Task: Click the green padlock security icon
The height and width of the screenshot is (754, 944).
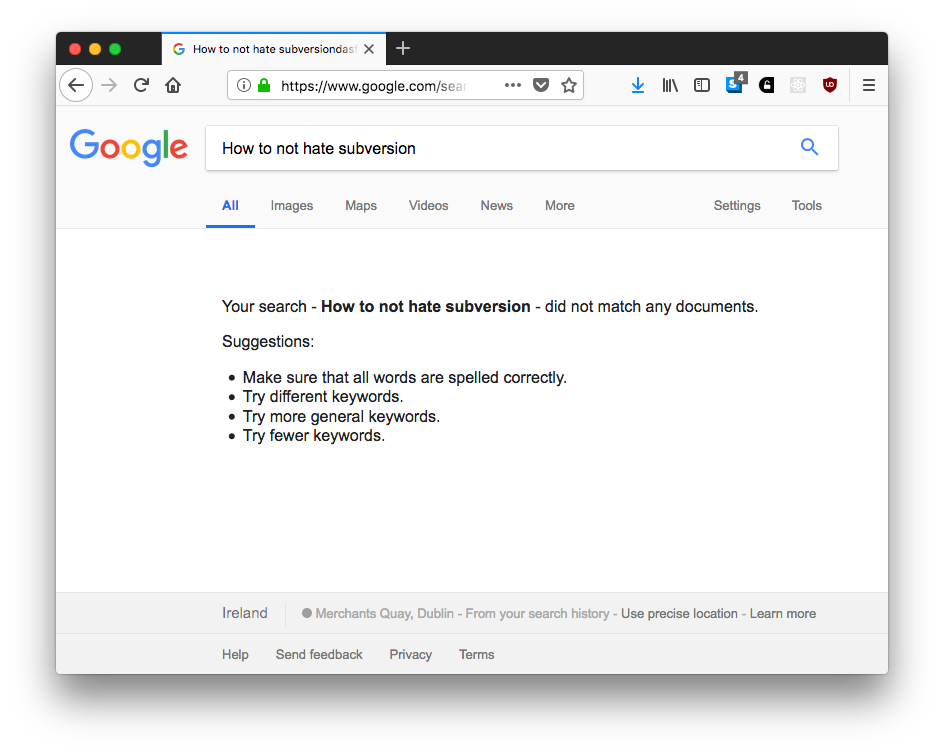Action: 264,86
